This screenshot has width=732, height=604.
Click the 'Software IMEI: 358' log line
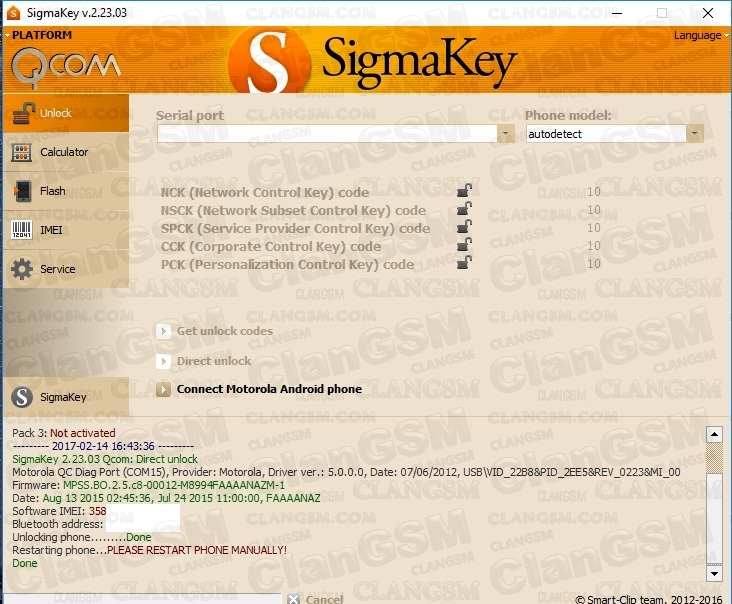coord(59,511)
